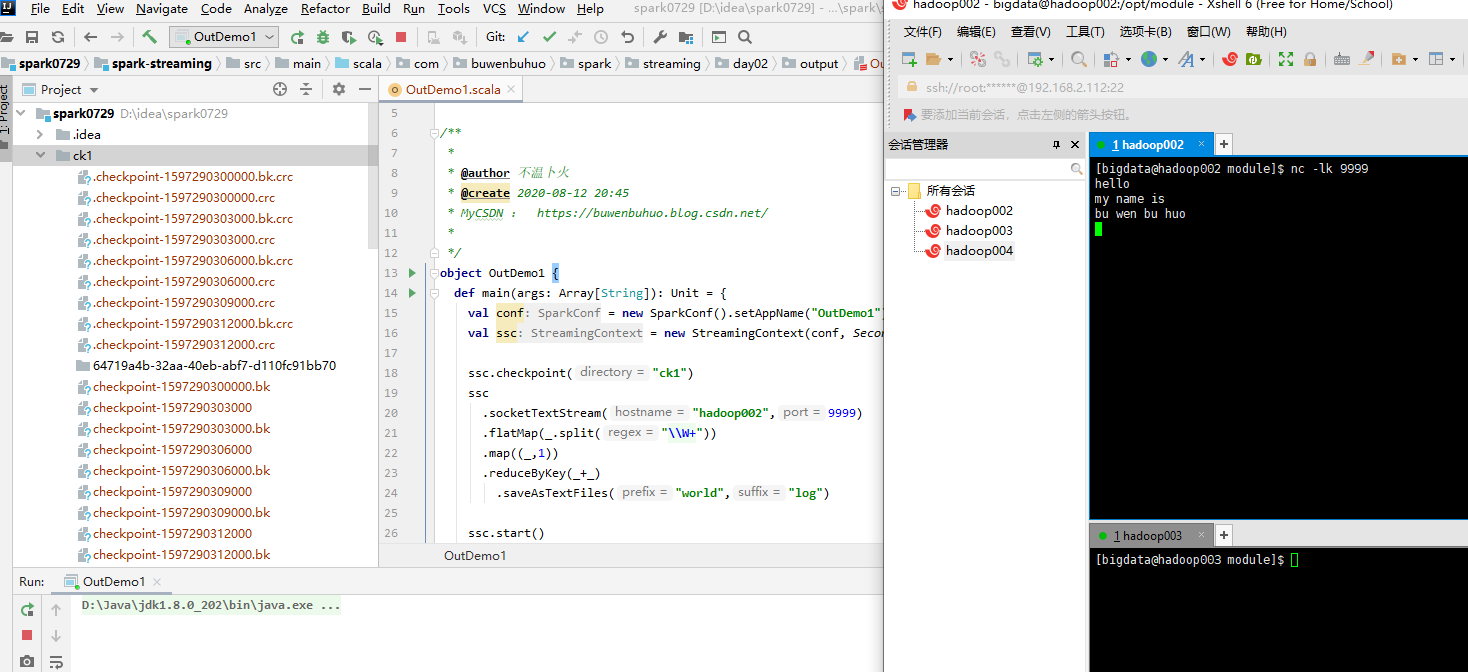This screenshot has height=672, width=1468.
Task: Collapse spark0729 project root
Action: (x=22, y=113)
